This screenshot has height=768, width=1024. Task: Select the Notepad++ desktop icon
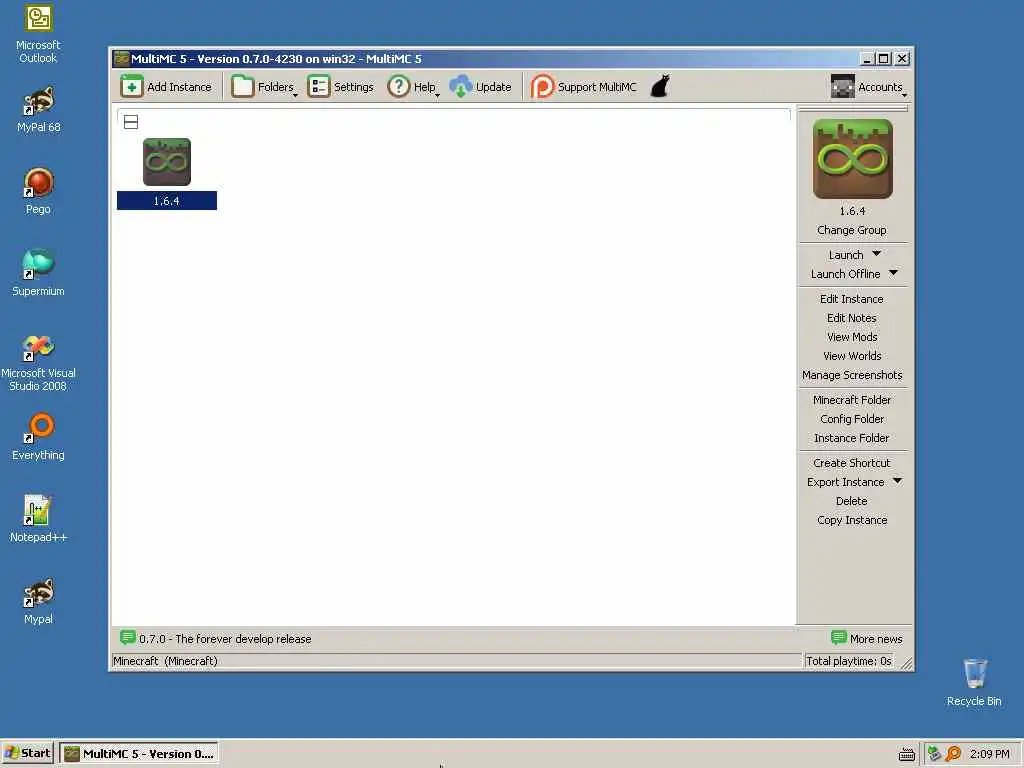[x=39, y=519]
